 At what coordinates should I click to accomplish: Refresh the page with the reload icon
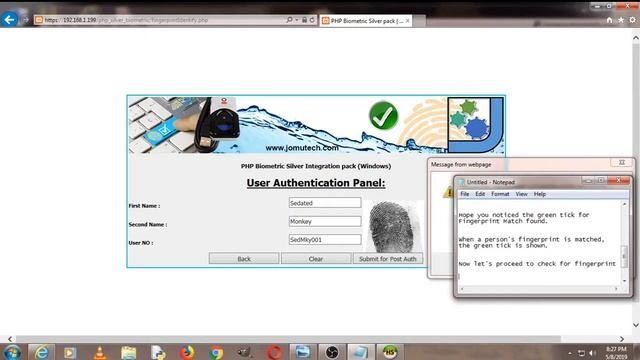click(x=312, y=20)
